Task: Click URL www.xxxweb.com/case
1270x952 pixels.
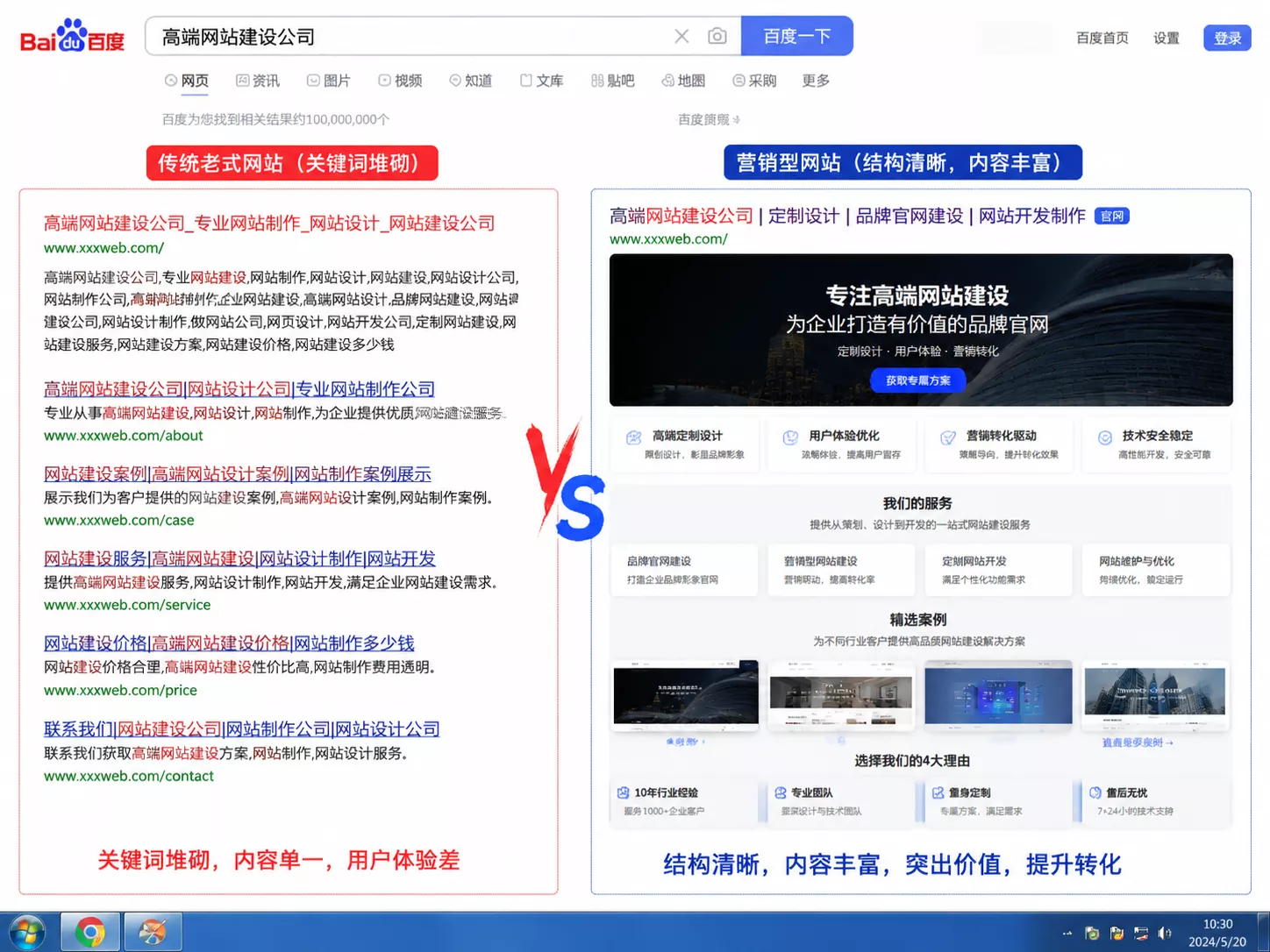Action: point(119,521)
